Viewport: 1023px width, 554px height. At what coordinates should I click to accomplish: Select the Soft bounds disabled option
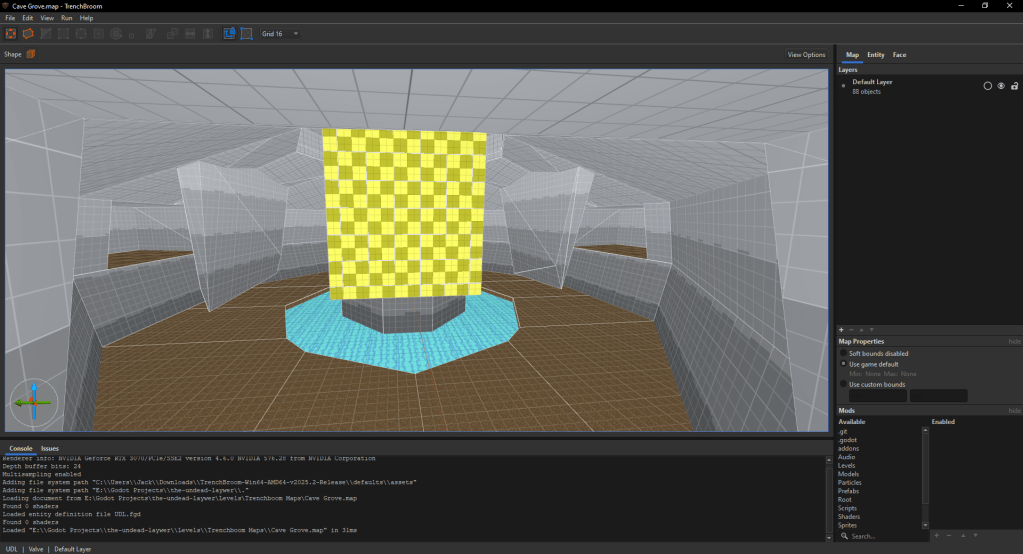click(843, 353)
